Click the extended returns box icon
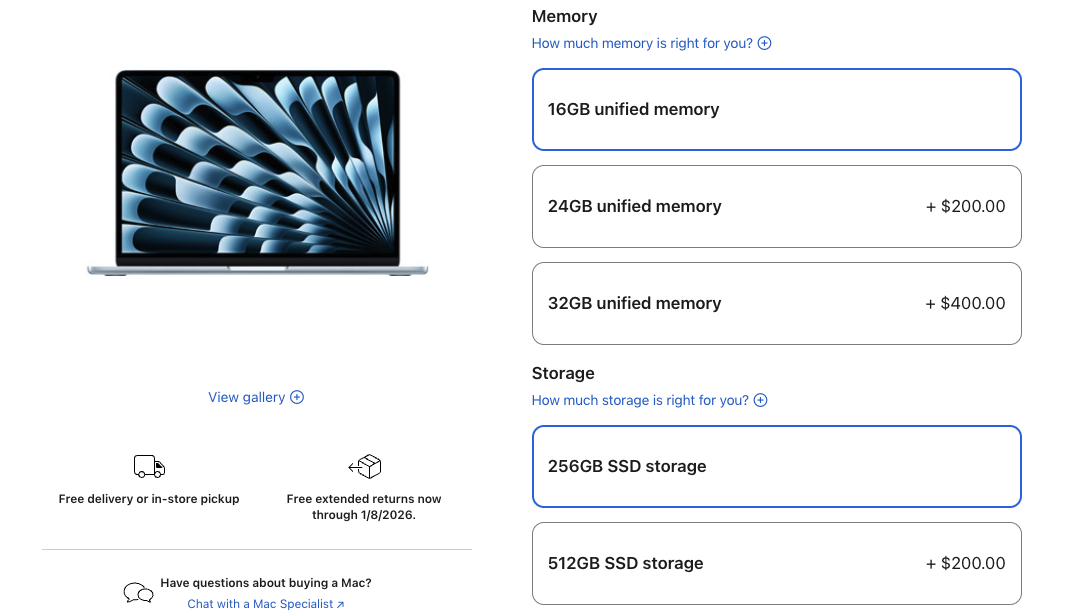1089x611 pixels. pyautogui.click(x=364, y=466)
